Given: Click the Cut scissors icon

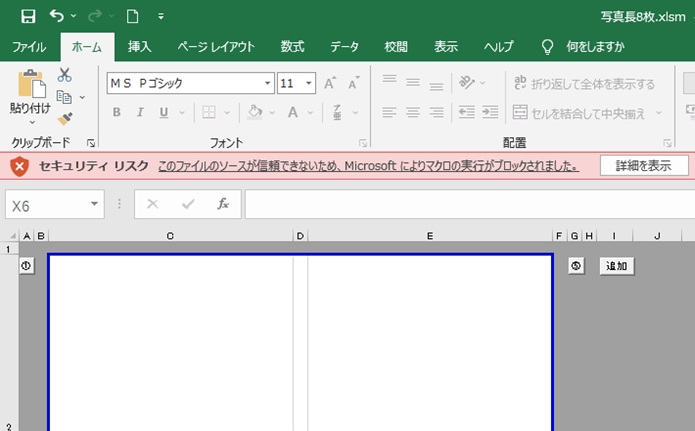Looking at the screenshot, I should coord(65,75).
